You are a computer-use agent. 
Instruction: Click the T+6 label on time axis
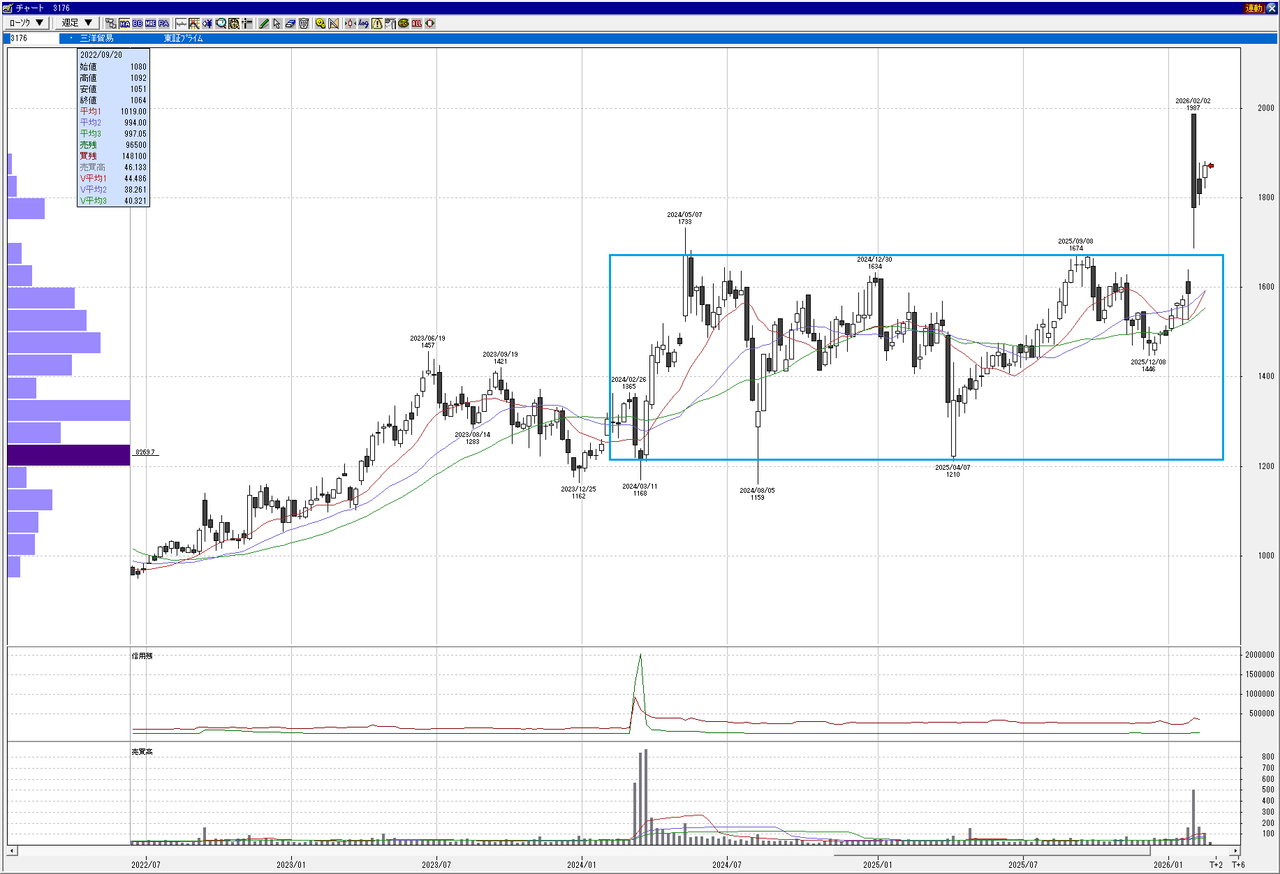(x=1237, y=864)
